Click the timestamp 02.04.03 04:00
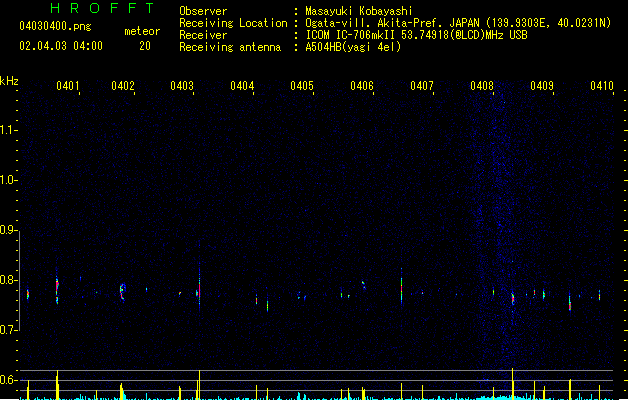 click(61, 46)
